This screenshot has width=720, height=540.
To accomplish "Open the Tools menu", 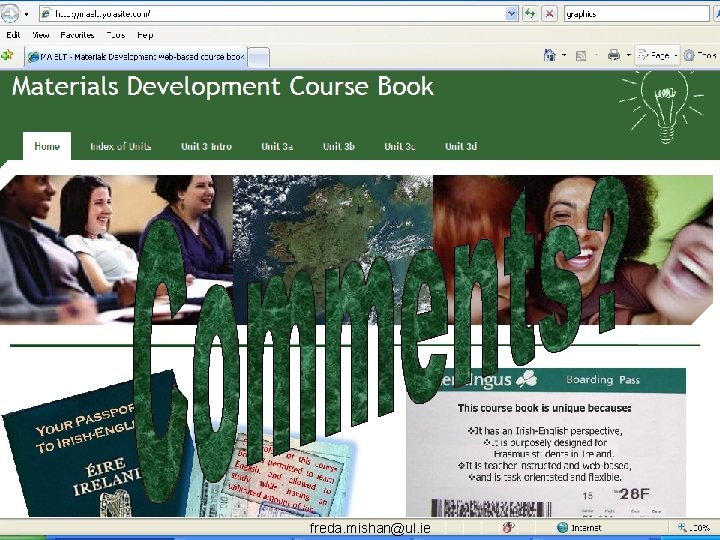I will pyautogui.click(x=116, y=35).
